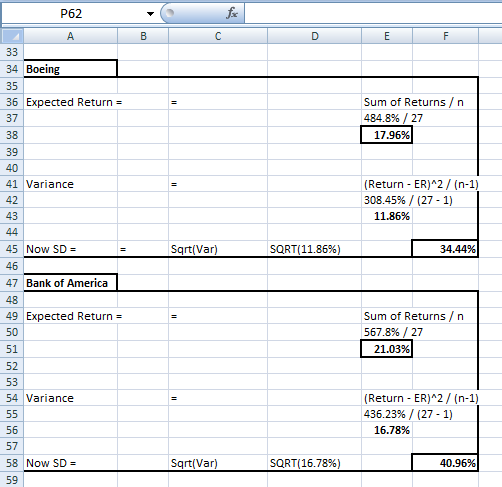Viewport: 502px width, 487px height.
Task: Click the equals sign in cell C54
Action: pos(174,398)
